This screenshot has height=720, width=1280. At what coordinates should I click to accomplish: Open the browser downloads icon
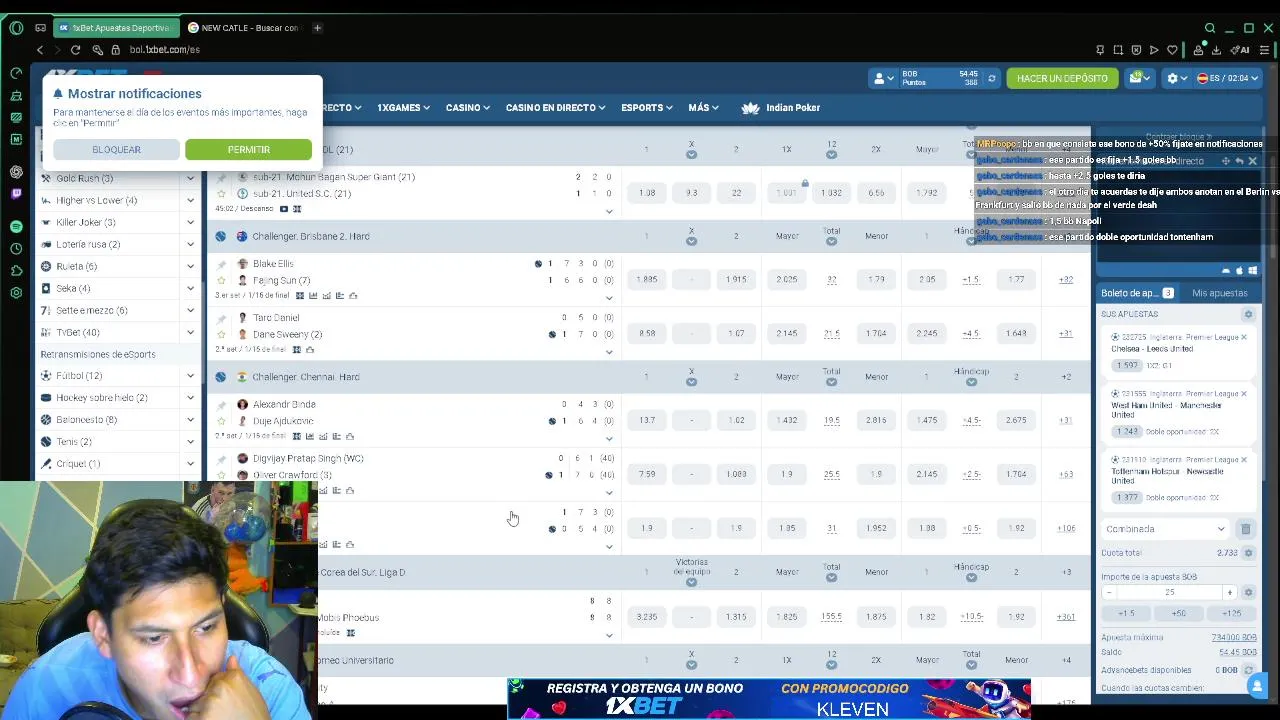tap(1216, 49)
